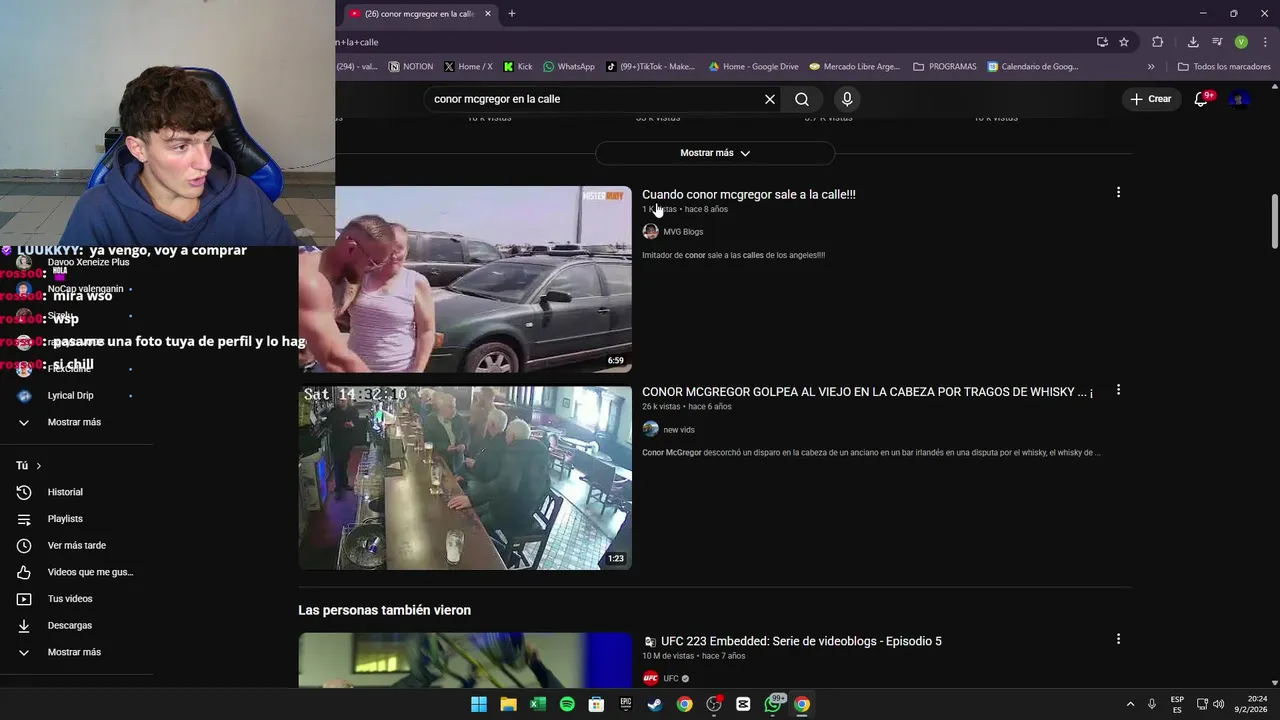The image size is (1280, 720).
Task: Click the YouTube search magnifier button
Action: click(802, 99)
